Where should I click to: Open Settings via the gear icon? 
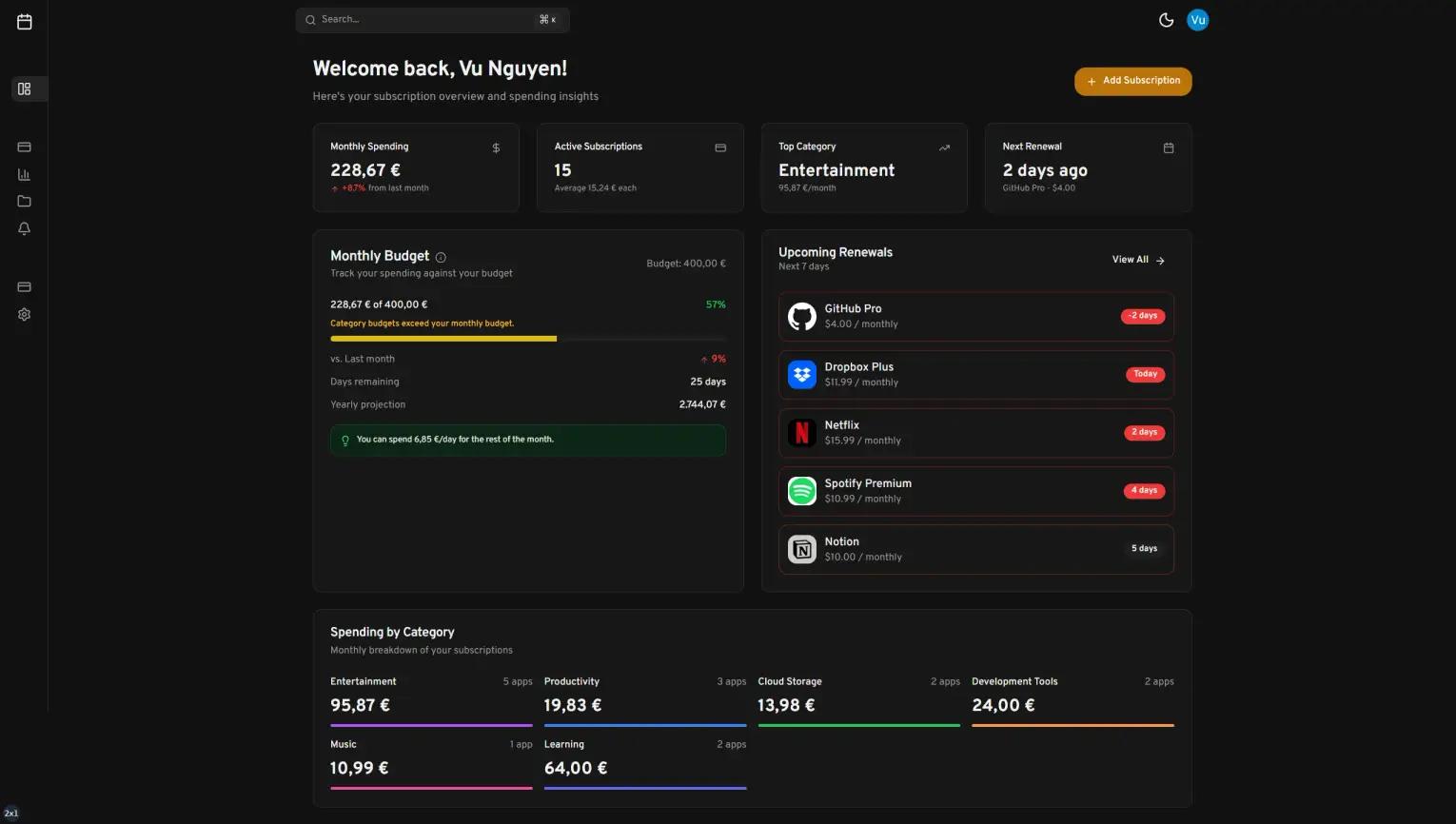(x=24, y=314)
